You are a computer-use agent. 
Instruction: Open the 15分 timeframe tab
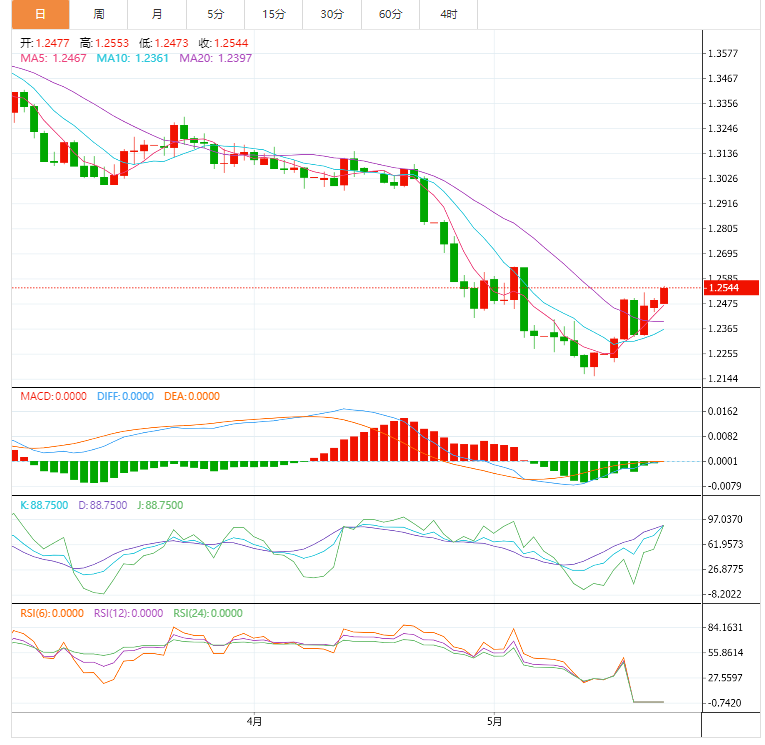coord(273,14)
